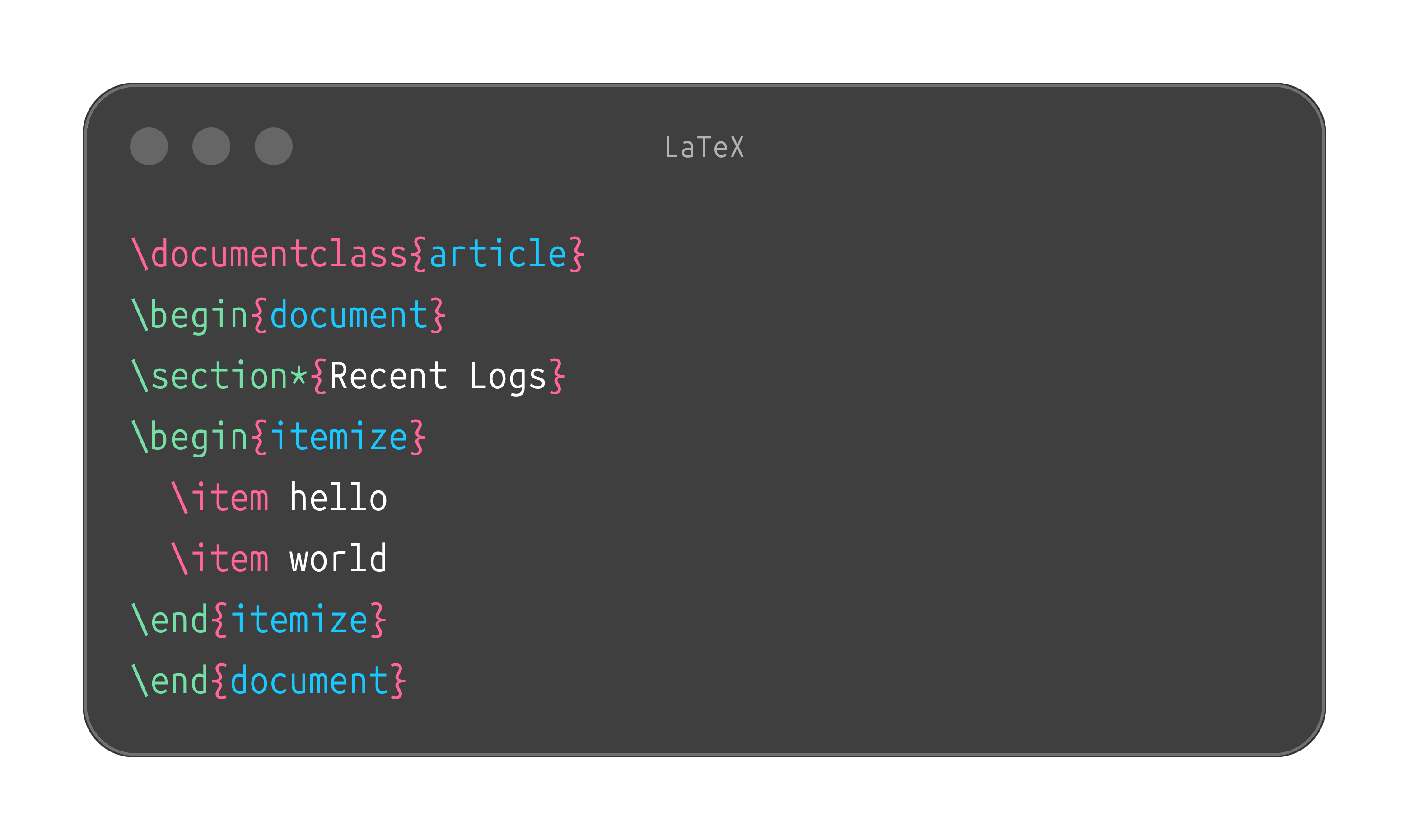The width and height of the screenshot is (1409, 840).
Task: Click the \section* command
Action: (219, 376)
